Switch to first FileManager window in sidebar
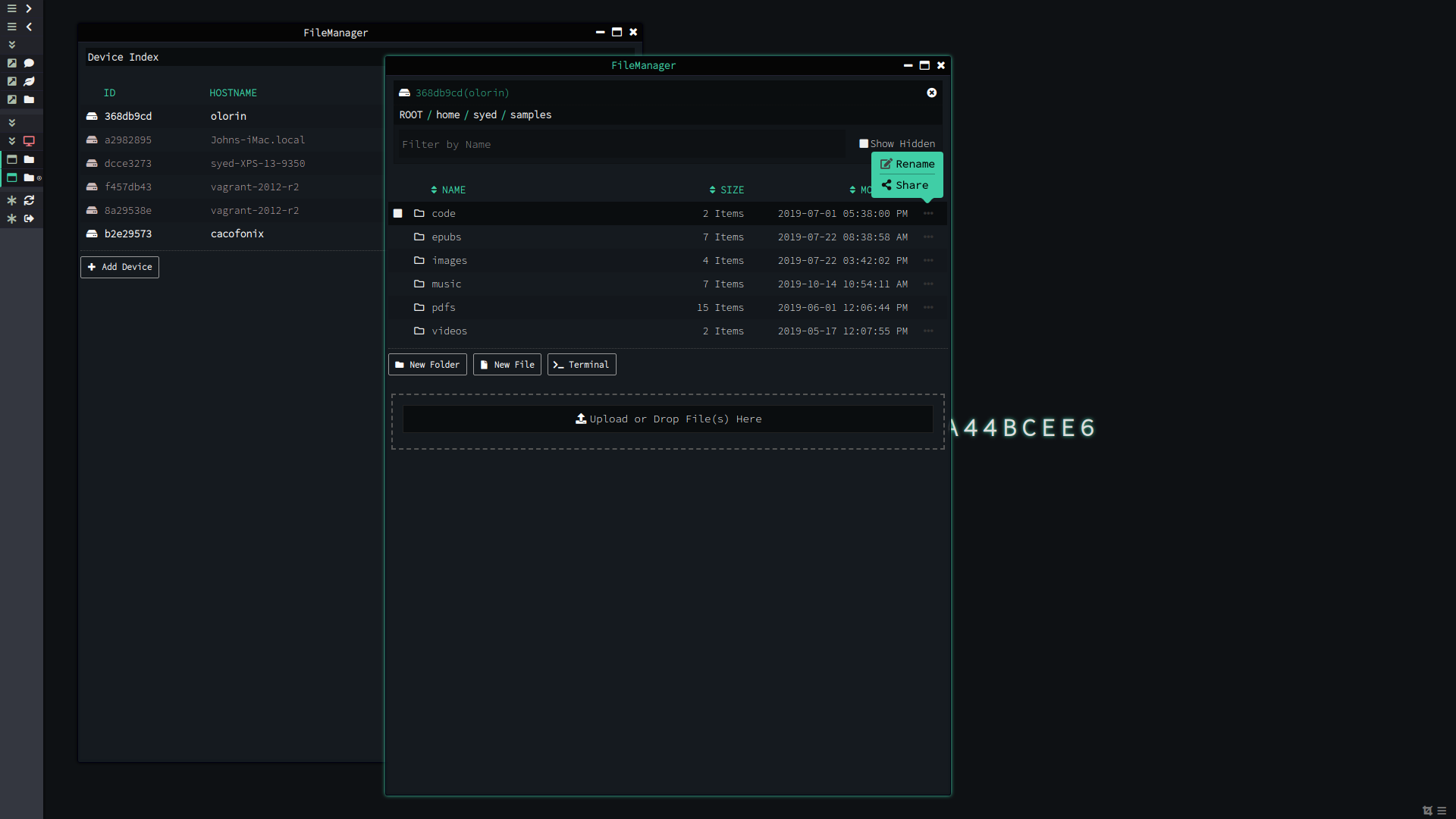This screenshot has height=819, width=1456. click(x=21, y=159)
